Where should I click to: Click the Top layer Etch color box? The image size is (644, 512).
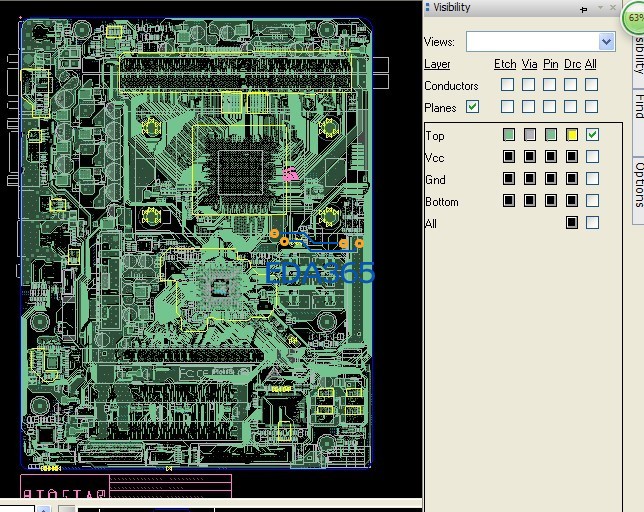point(508,135)
